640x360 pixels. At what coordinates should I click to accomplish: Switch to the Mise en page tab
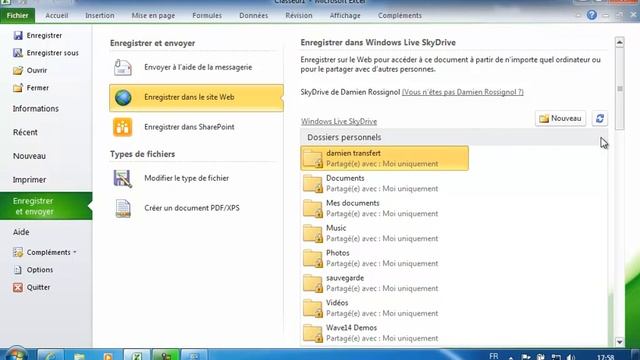[x=153, y=16]
